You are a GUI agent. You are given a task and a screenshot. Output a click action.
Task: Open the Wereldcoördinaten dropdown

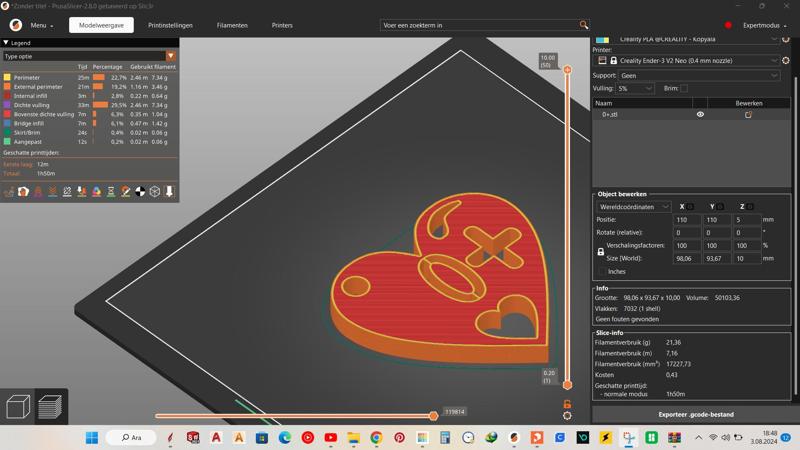(634, 207)
